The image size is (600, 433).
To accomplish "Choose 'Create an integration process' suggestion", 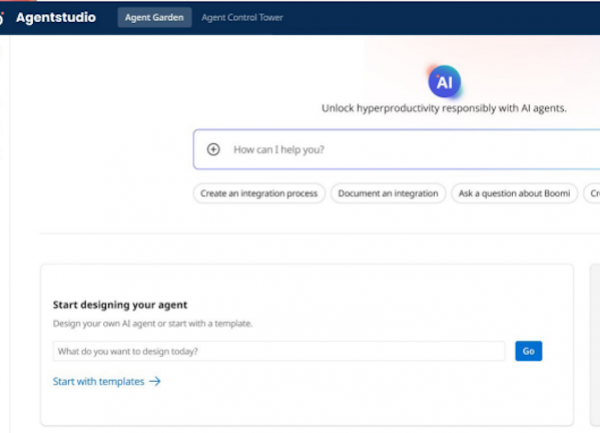I will [x=259, y=194].
